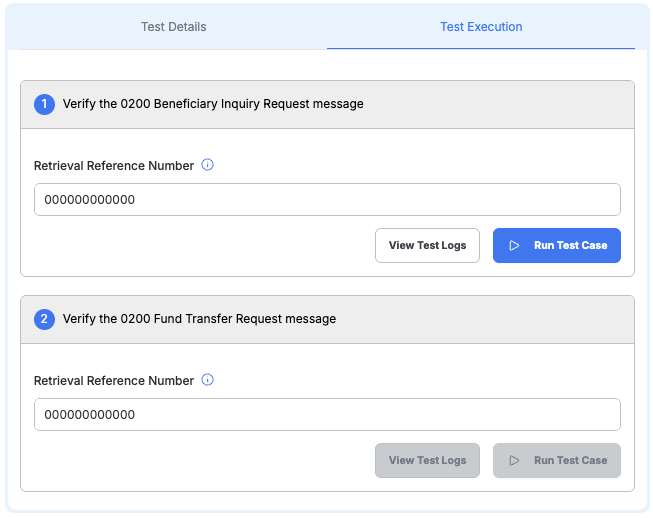View Test Logs for Fund Transfer step
This screenshot has width=653, height=518.
pos(427,461)
